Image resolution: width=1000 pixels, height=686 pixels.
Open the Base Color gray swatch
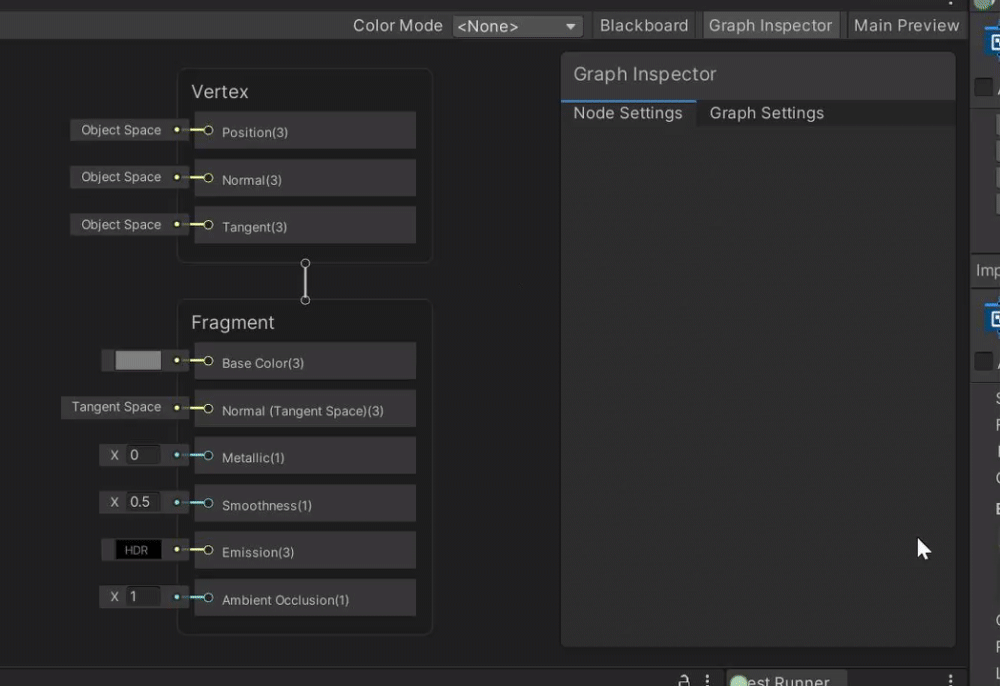138,361
